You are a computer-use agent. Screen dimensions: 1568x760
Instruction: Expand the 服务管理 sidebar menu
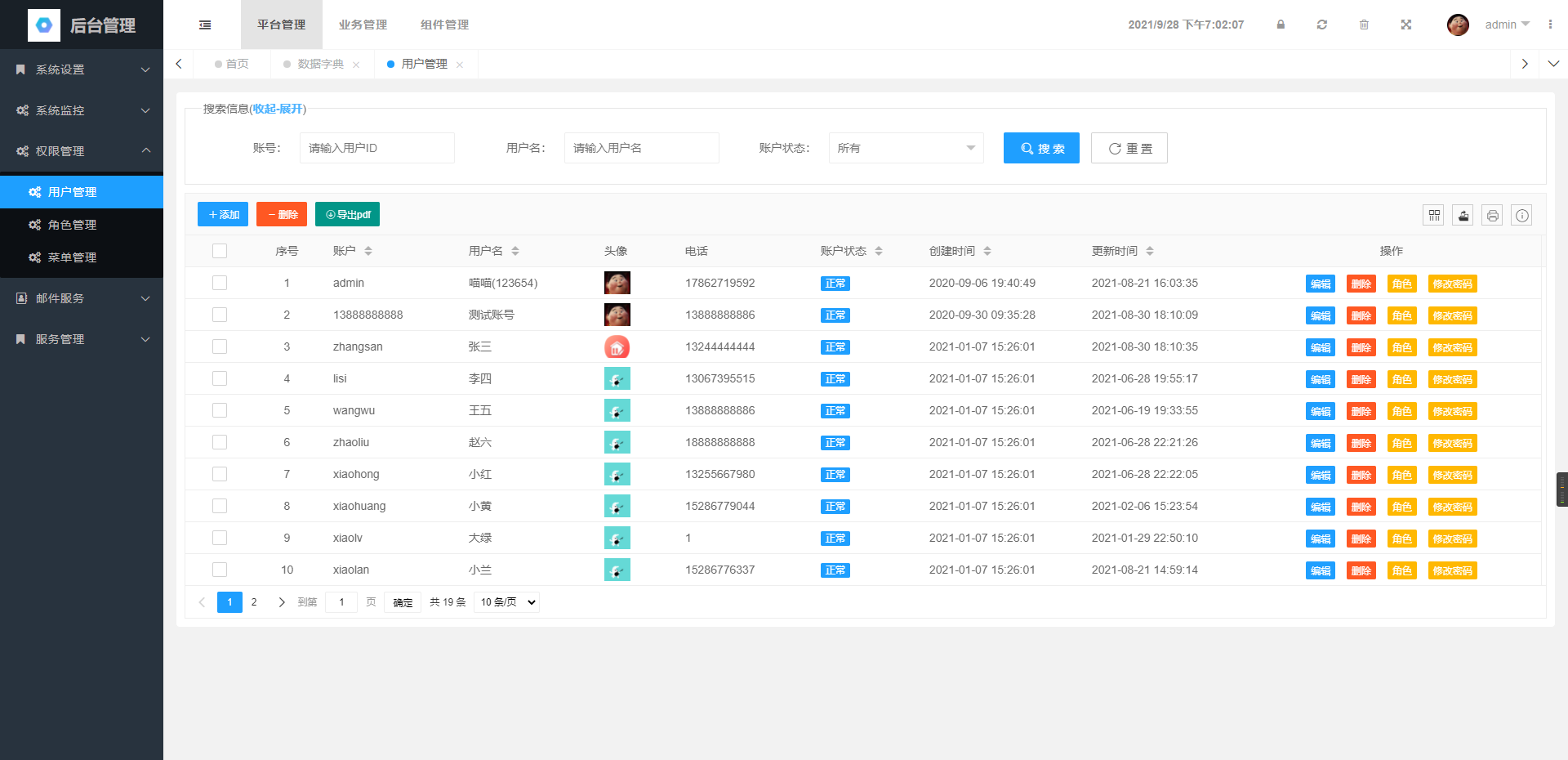82,339
